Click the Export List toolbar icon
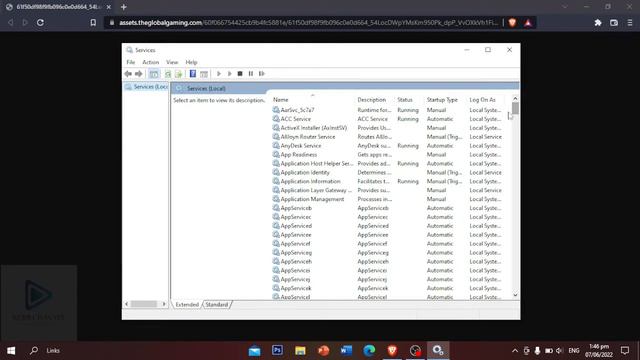Screen dimensions: 640x360 (x=178, y=73)
